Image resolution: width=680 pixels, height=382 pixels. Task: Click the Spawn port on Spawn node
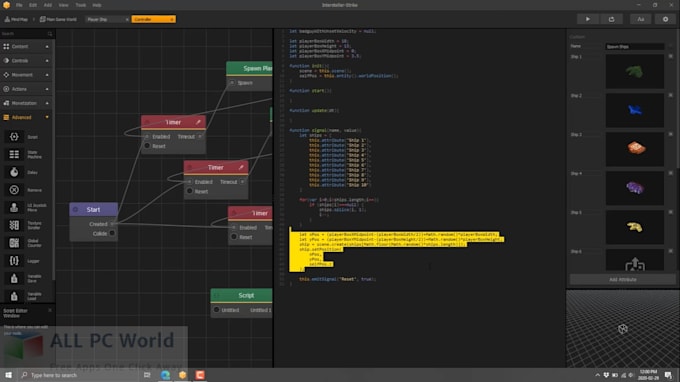[232, 82]
